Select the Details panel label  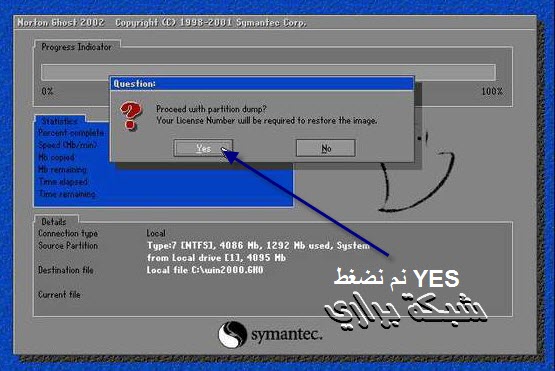(x=54, y=222)
